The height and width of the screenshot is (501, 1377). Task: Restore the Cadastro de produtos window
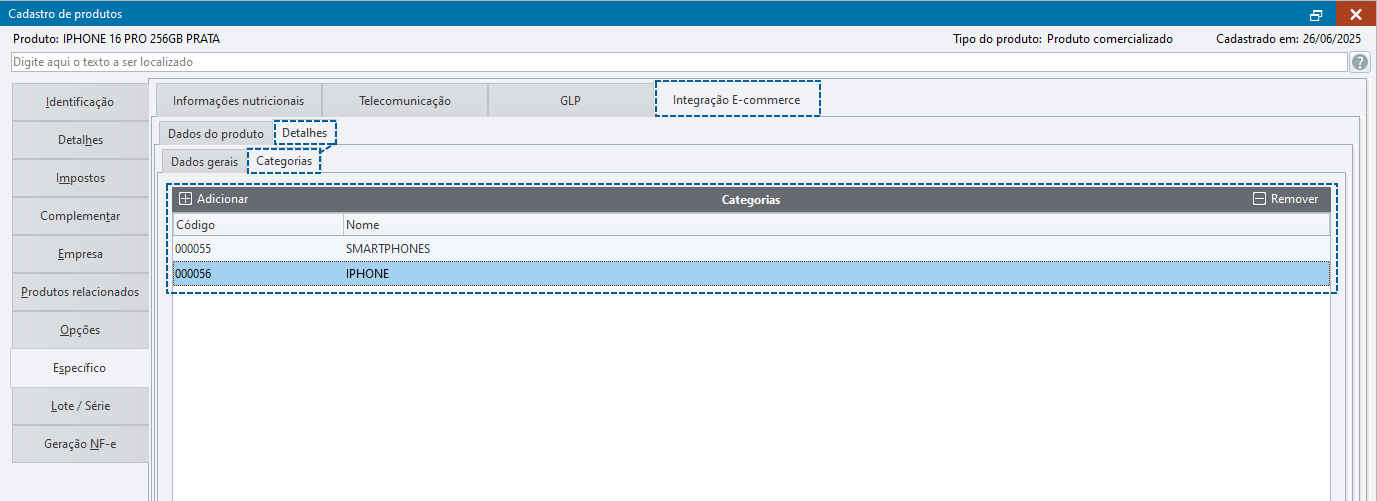[1316, 14]
